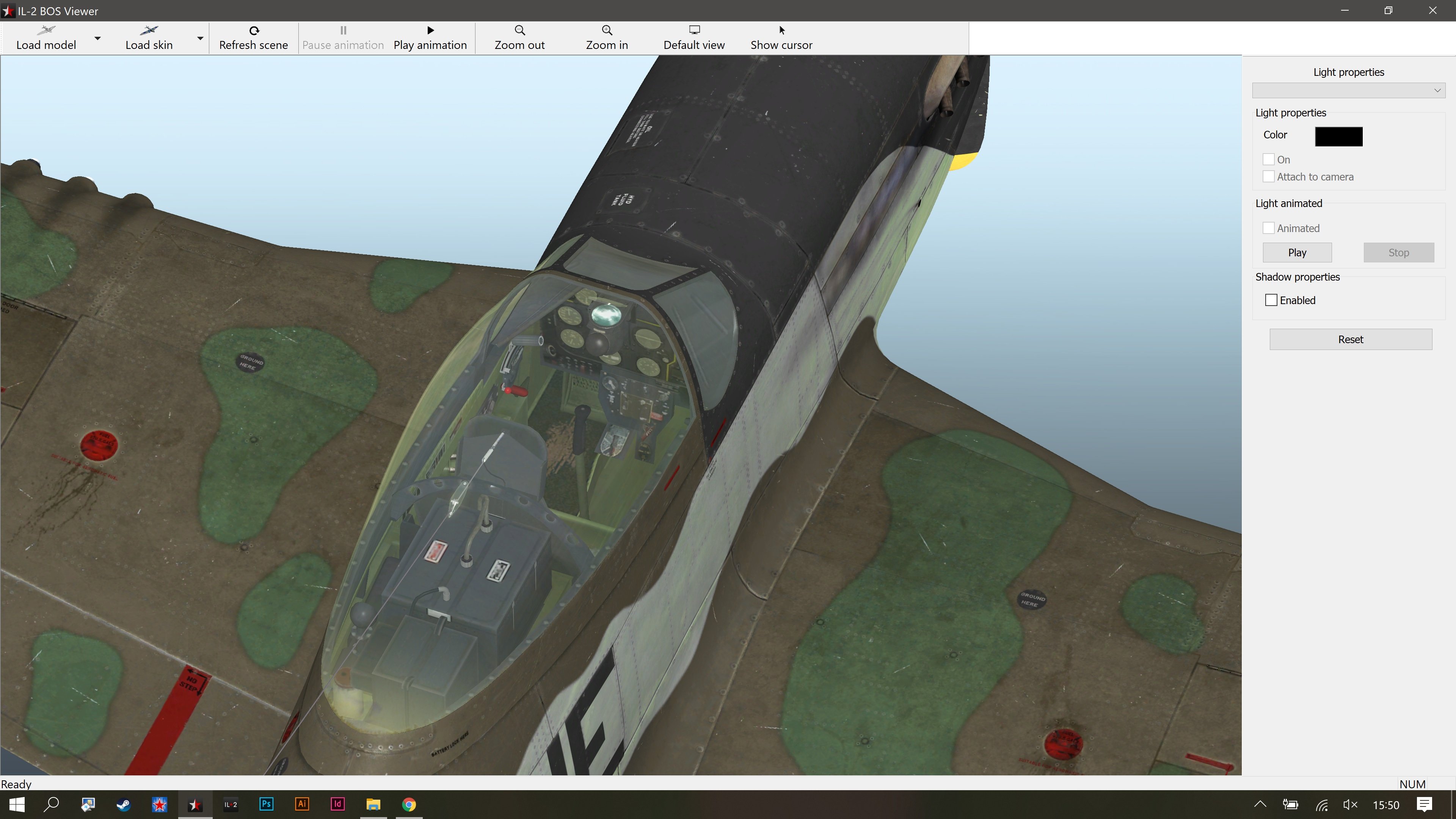Viewport: 1456px width, 819px height.
Task: Open File Explorer from the taskbar
Action: [373, 804]
